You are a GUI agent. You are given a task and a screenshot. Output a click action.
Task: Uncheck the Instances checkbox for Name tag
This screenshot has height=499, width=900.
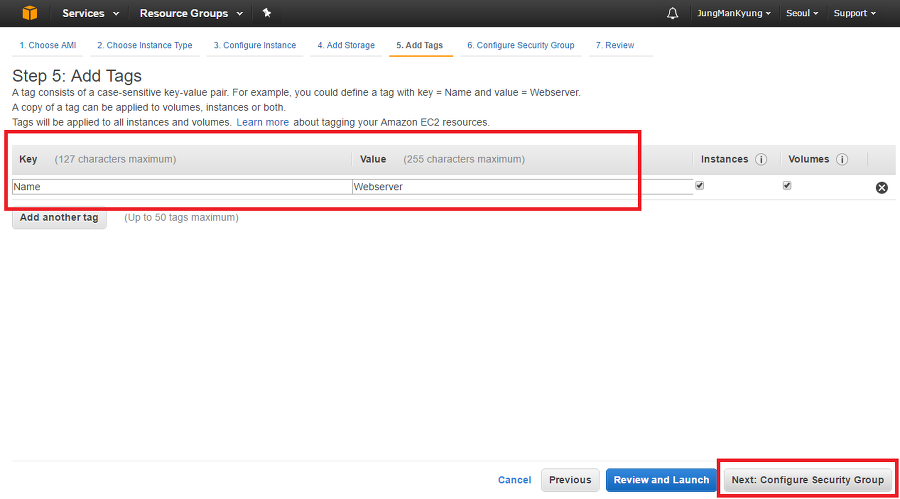coord(700,185)
